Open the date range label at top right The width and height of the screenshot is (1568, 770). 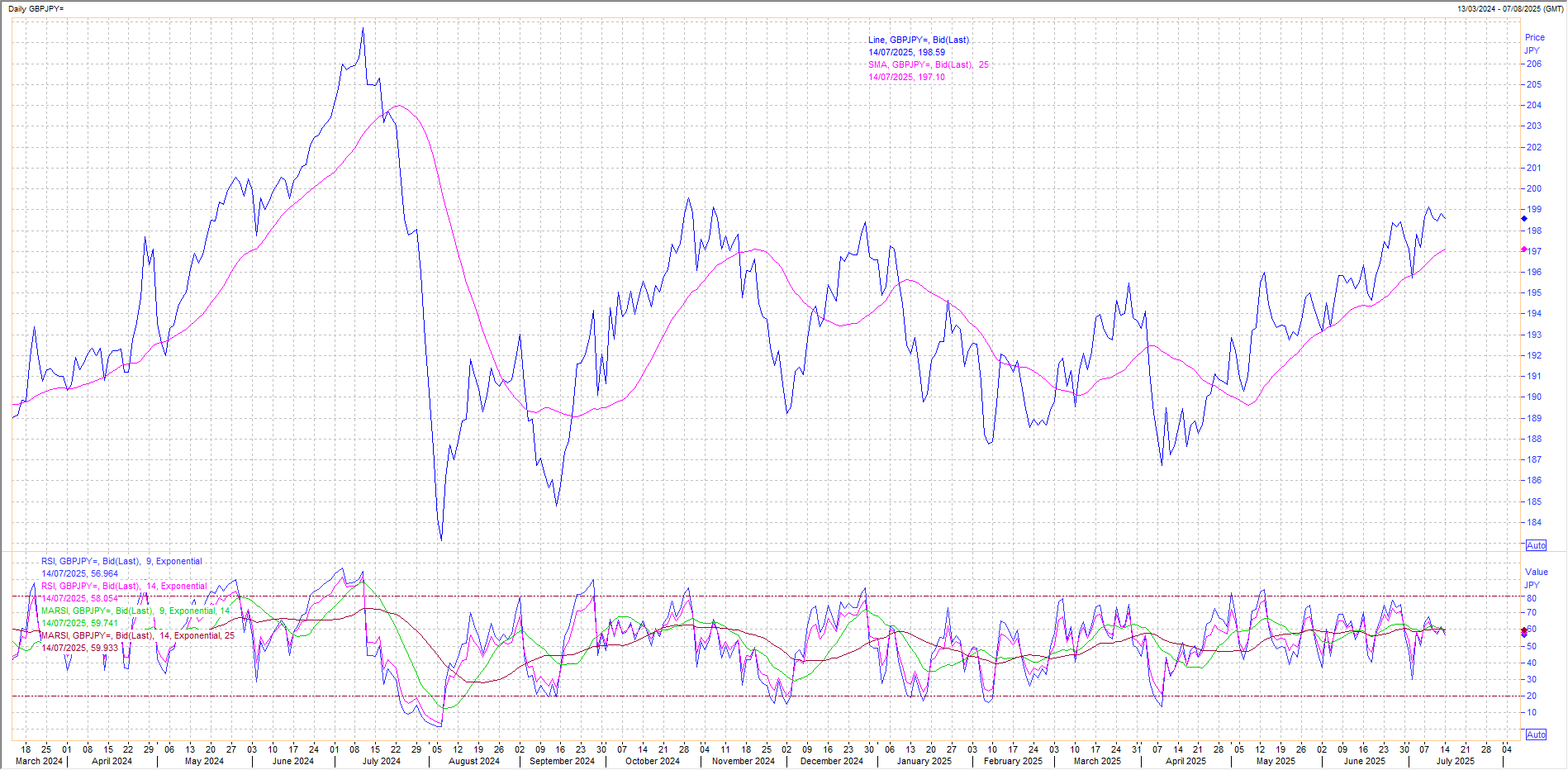point(1509,9)
